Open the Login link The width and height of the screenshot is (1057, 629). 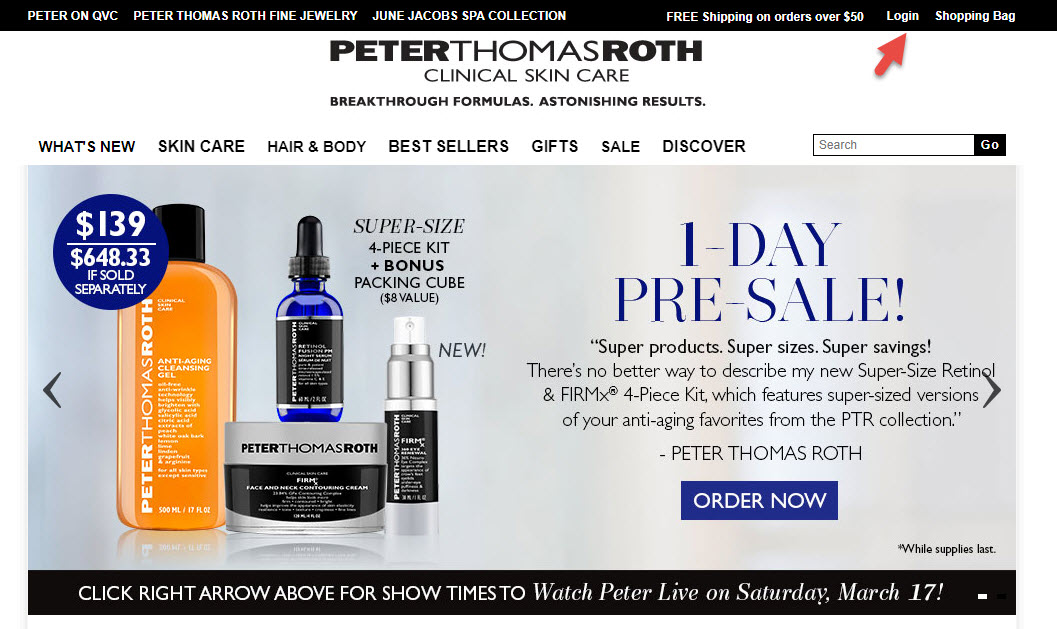902,16
